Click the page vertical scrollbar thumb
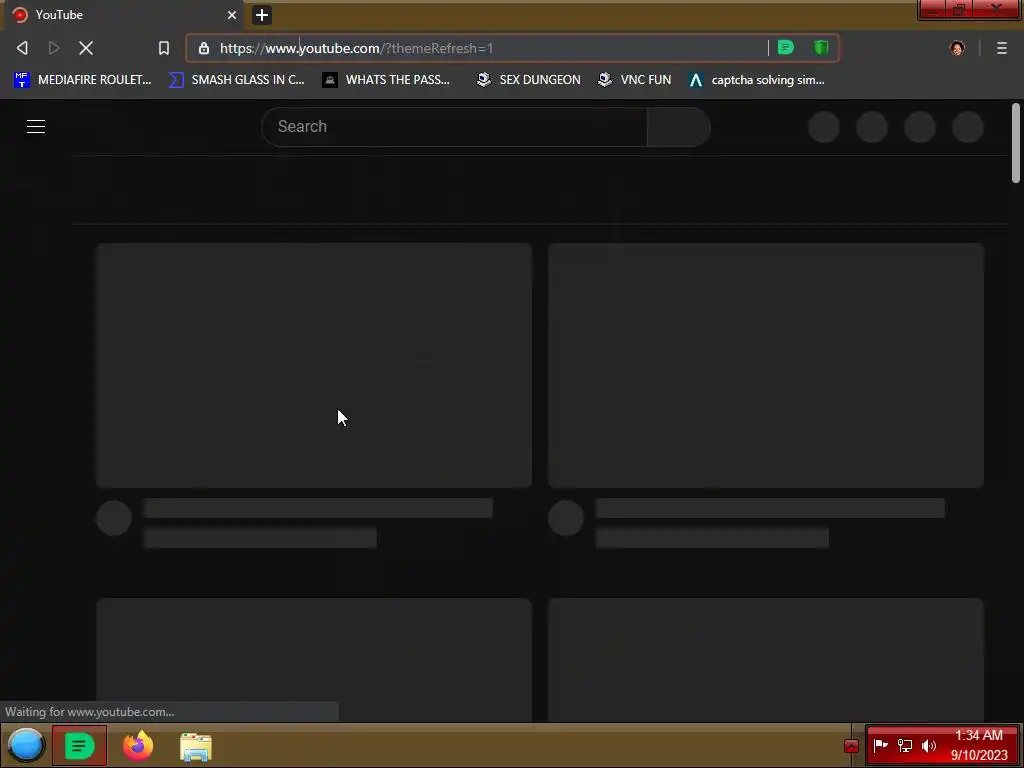 (1016, 142)
